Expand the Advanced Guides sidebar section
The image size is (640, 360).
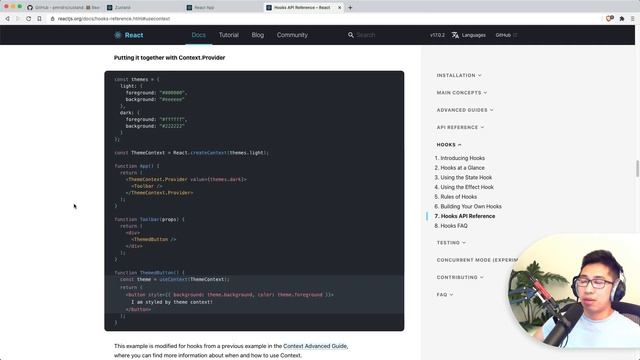[x=465, y=110]
